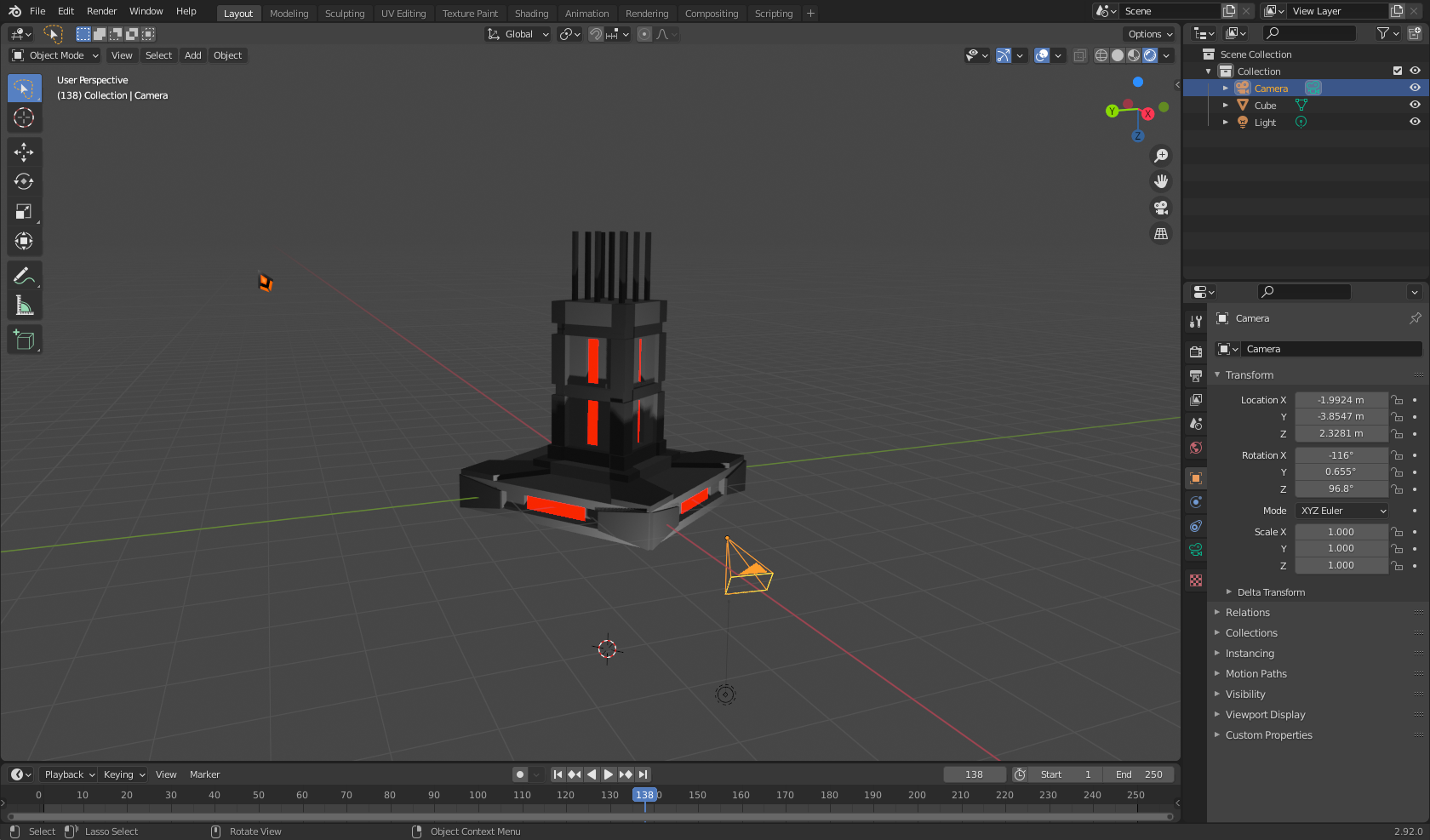Open the Object Mode dropdown

pyautogui.click(x=55, y=55)
